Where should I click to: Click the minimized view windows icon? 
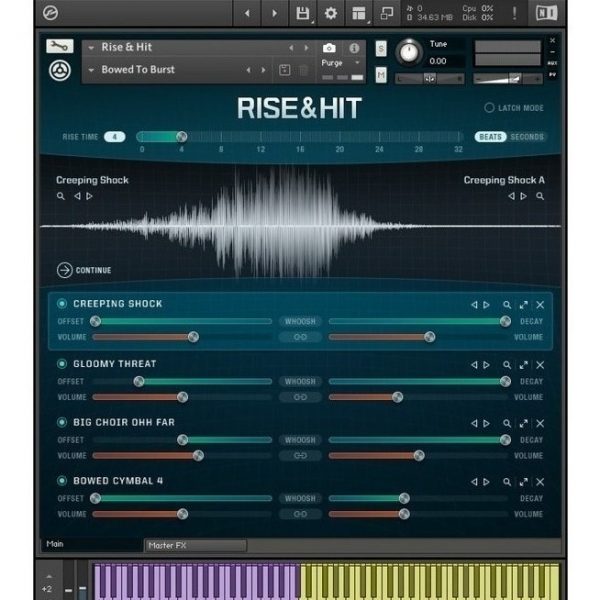386,13
